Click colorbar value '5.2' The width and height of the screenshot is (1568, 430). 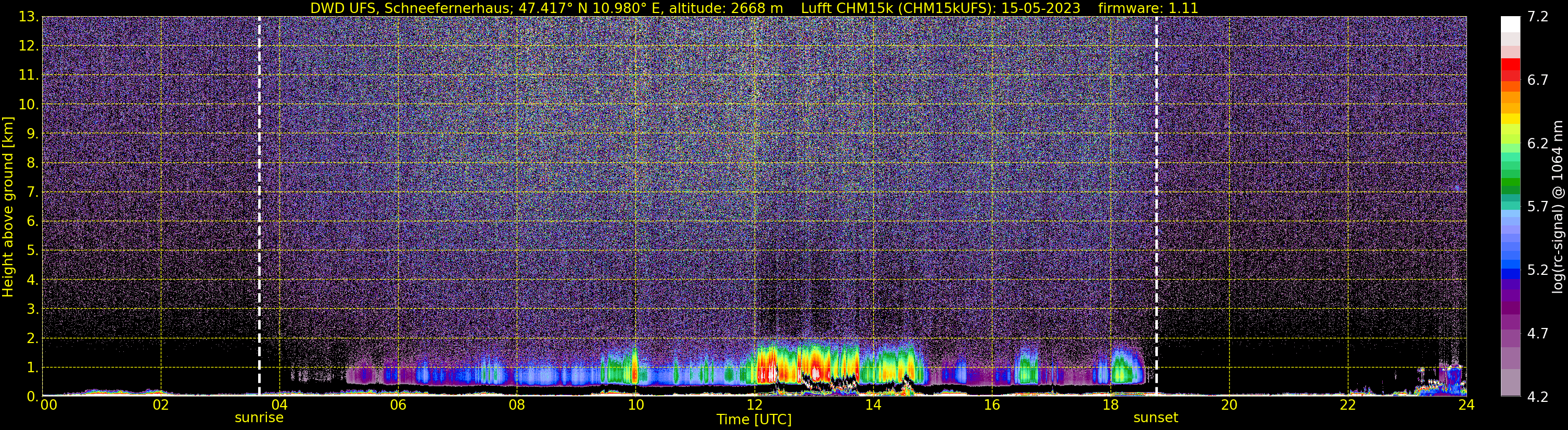(x=1538, y=270)
